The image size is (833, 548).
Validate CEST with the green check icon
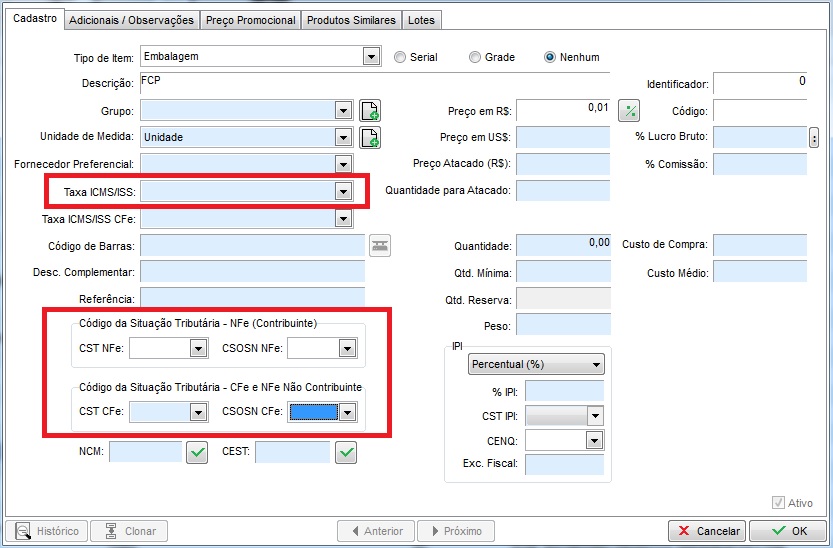(x=345, y=453)
